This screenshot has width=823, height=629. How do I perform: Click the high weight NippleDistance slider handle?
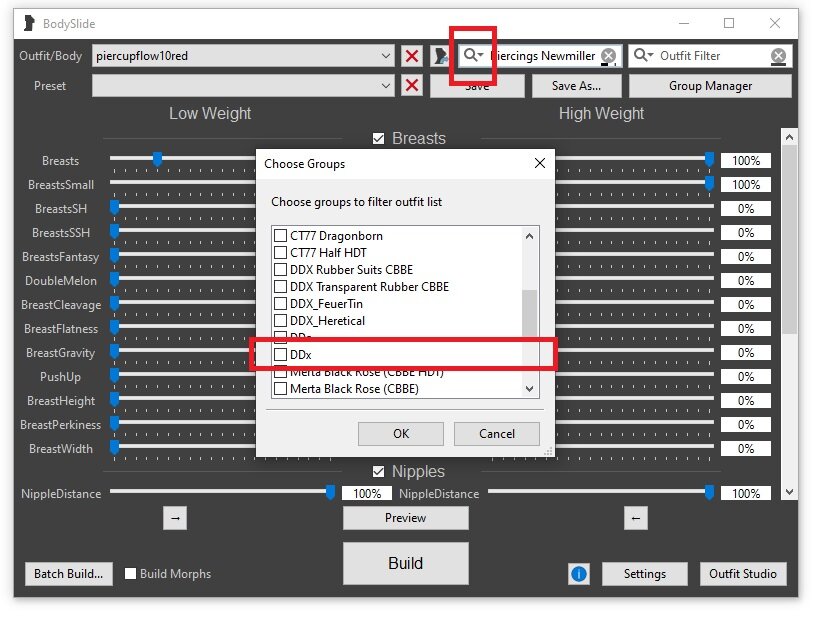click(709, 492)
